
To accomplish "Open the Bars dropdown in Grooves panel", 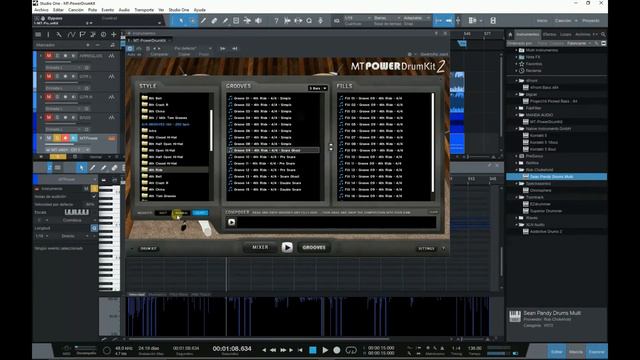I will pyautogui.click(x=318, y=88).
